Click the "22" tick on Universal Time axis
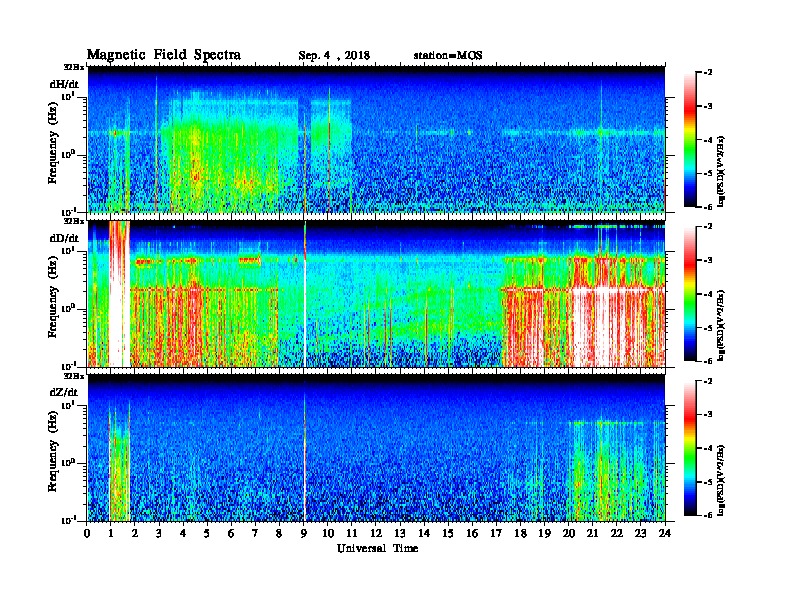The image size is (792, 612). (616, 534)
